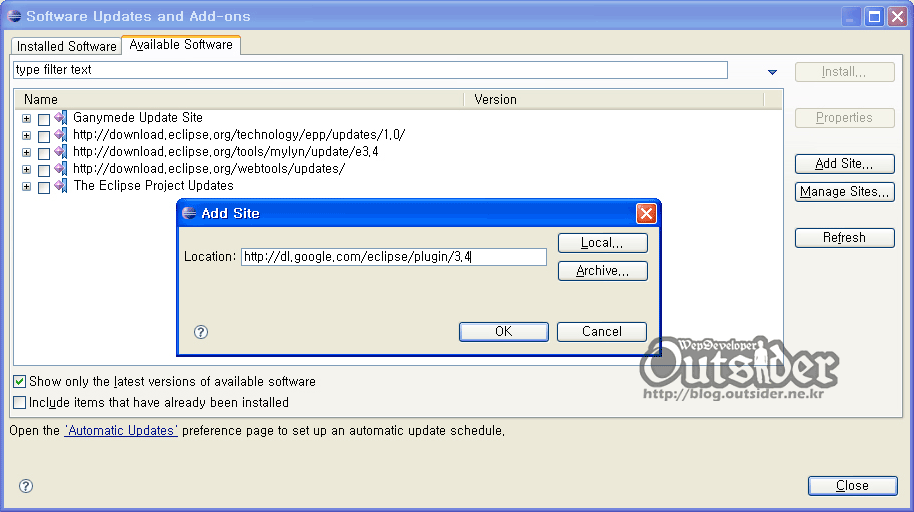
Task: Click The Eclipse Project Updates site icon
Action: 61,185
